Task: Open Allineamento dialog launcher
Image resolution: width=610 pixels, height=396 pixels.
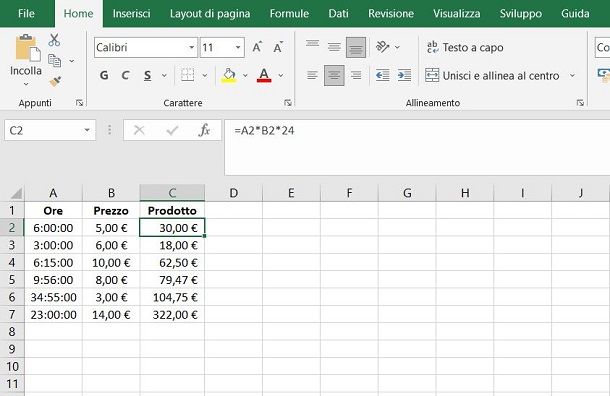Action: point(580,103)
